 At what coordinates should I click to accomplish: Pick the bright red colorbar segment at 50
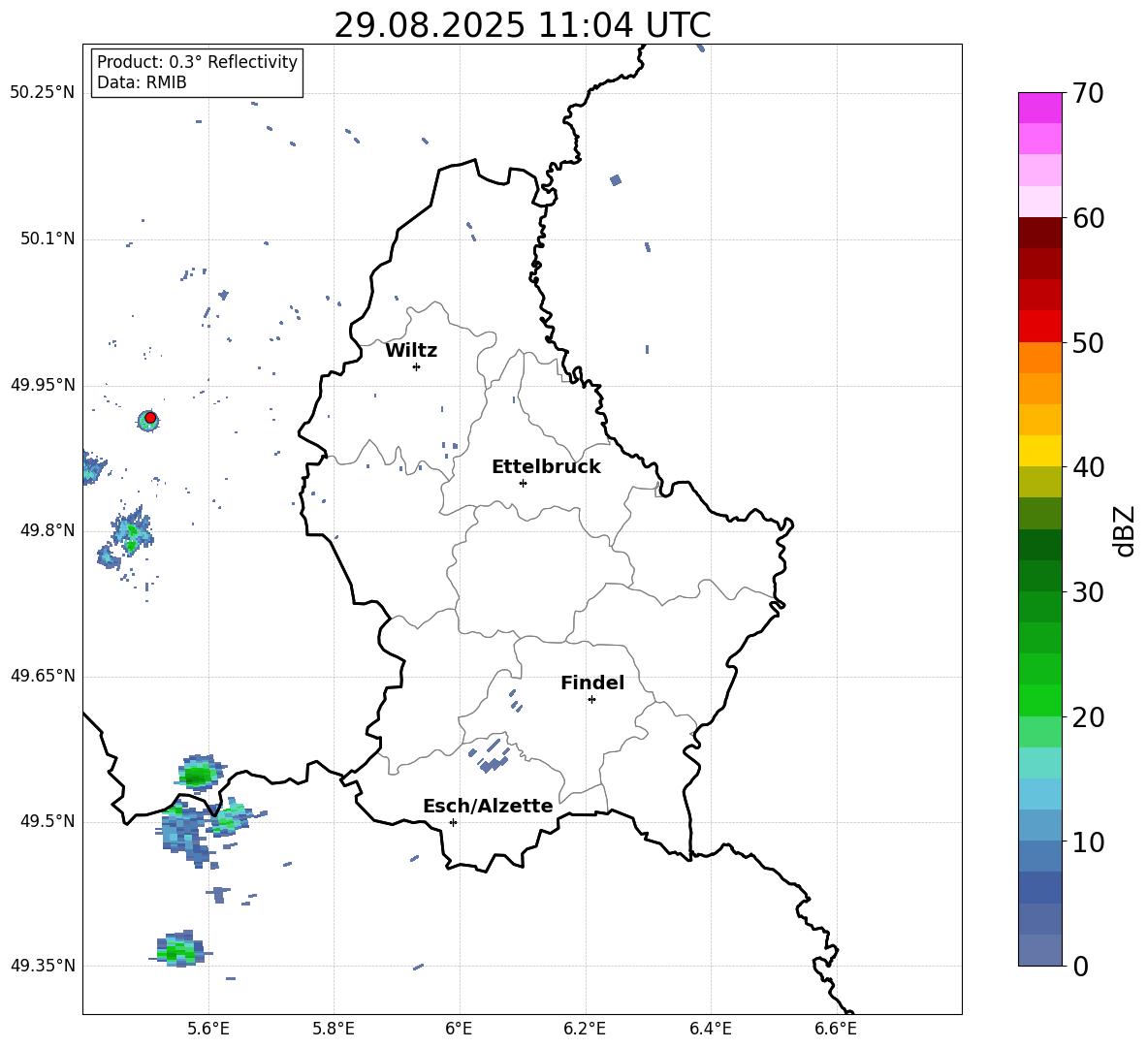1040,327
